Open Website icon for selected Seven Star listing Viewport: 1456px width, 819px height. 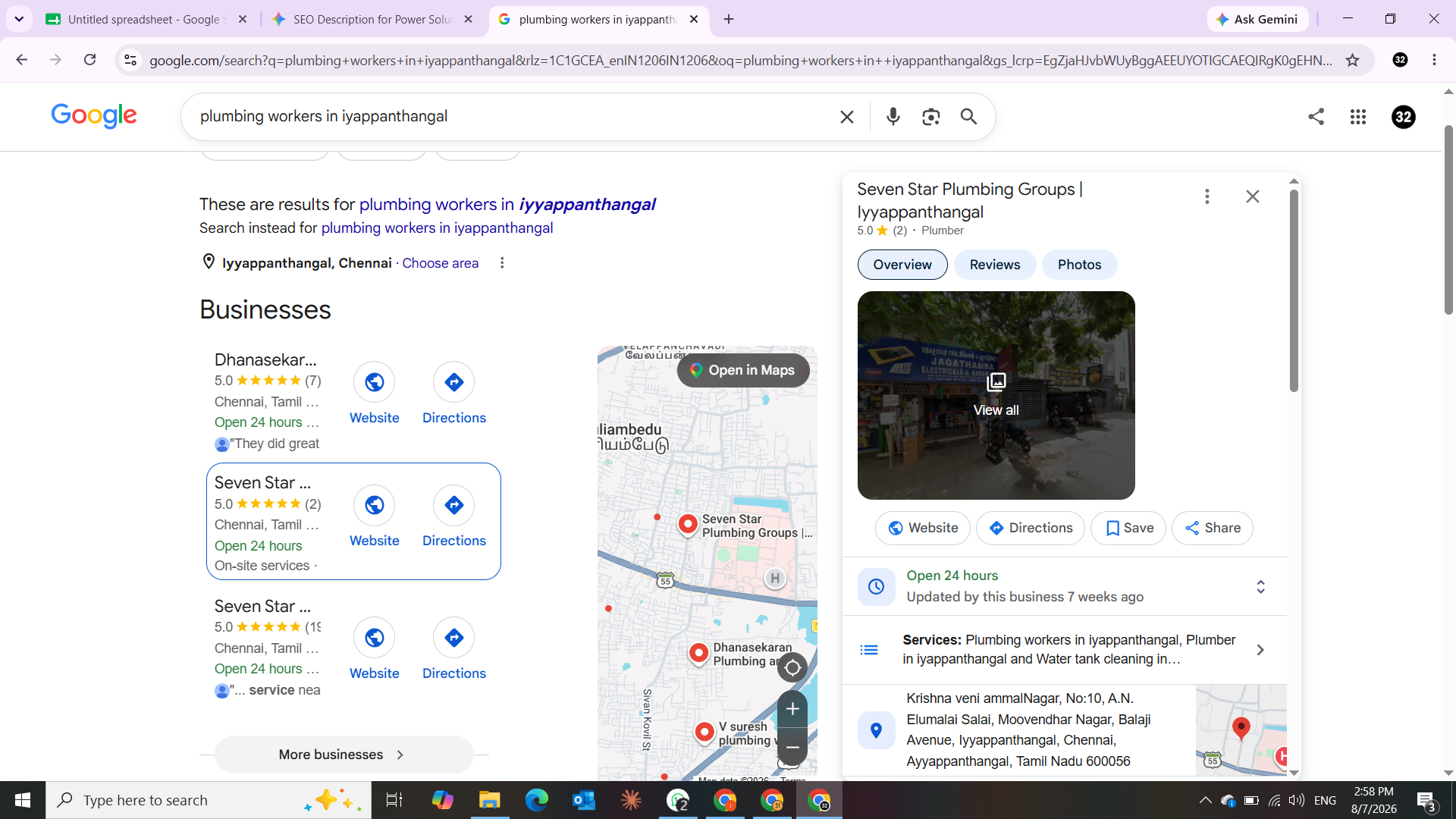[375, 505]
